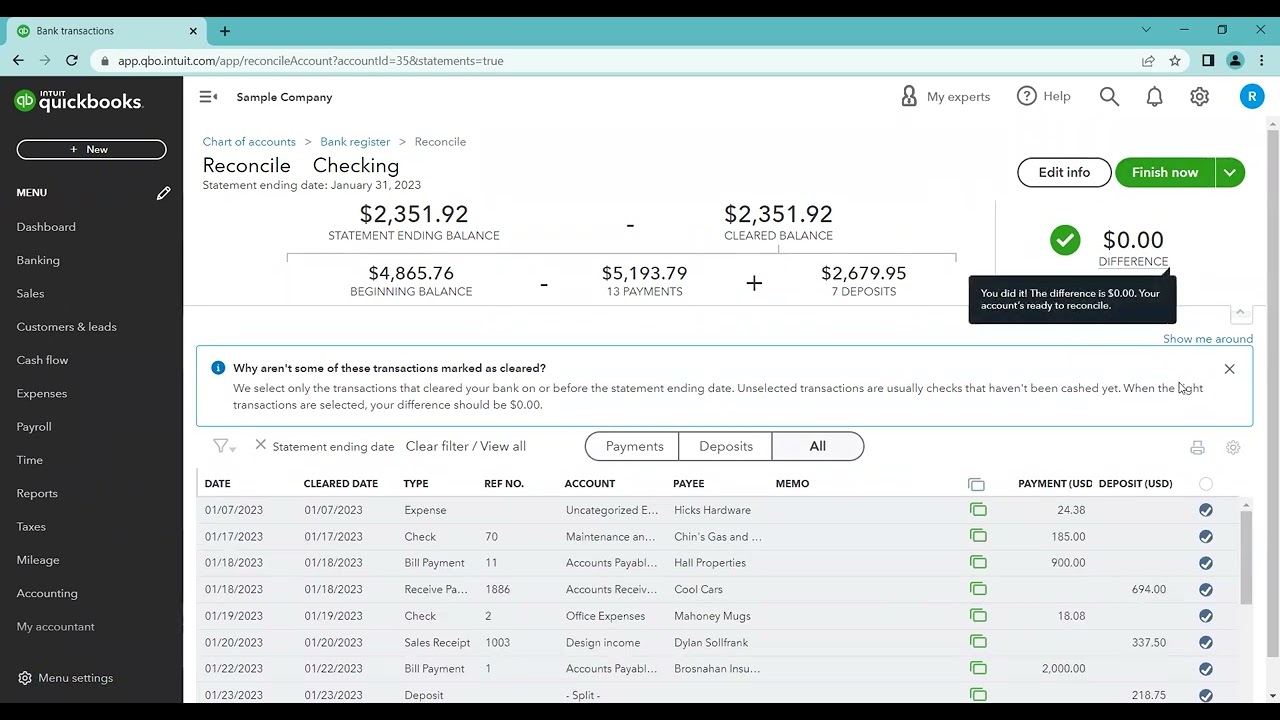Click the info icon in the cleared banner
This screenshot has height=720, width=1280.
tap(218, 368)
